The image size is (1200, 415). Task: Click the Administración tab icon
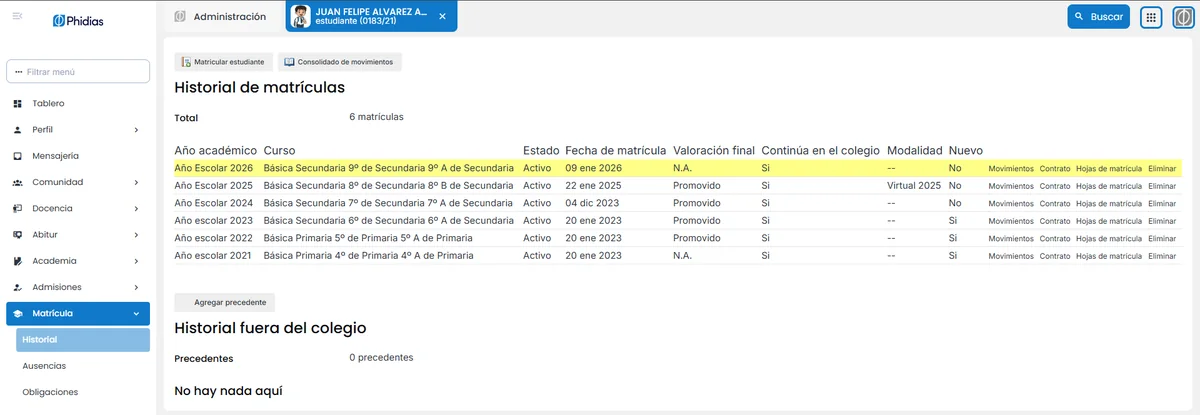click(180, 17)
